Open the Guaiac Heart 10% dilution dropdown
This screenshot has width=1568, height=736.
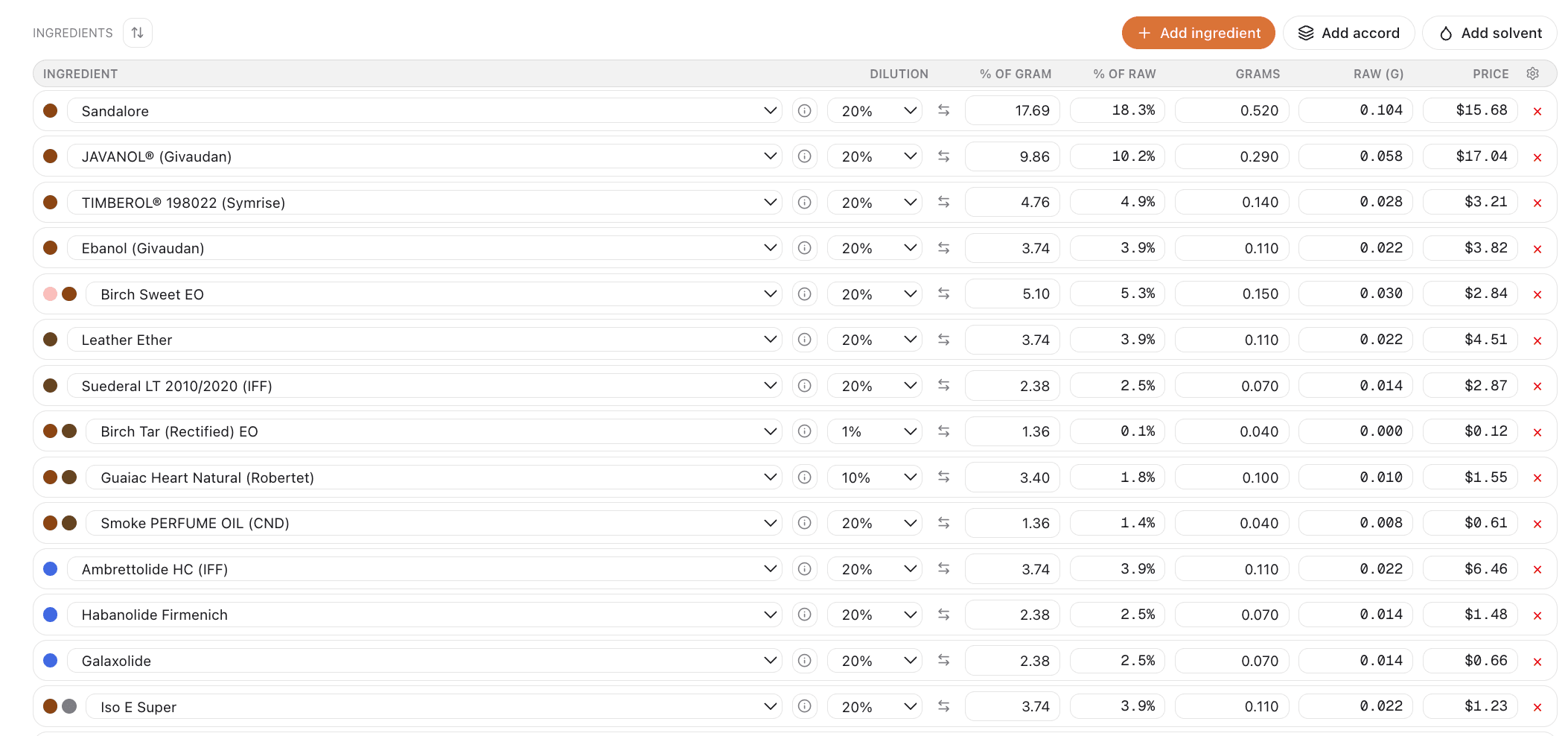(x=875, y=478)
